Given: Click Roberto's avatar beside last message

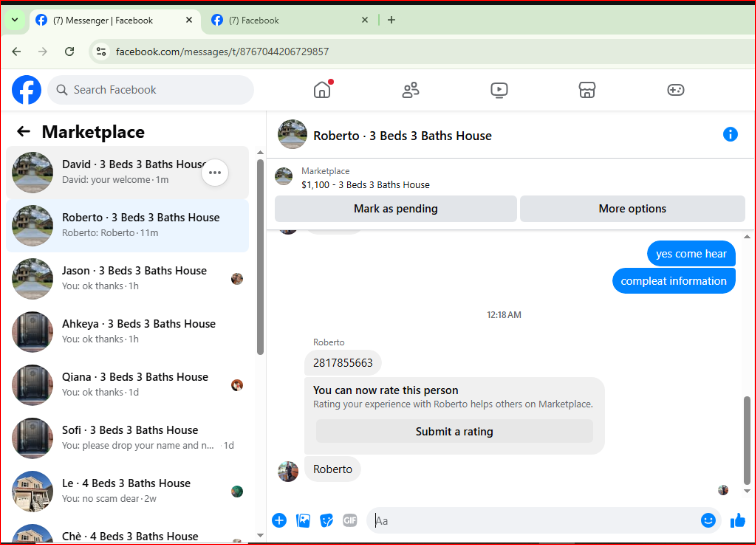Looking at the screenshot, I should (288, 471).
